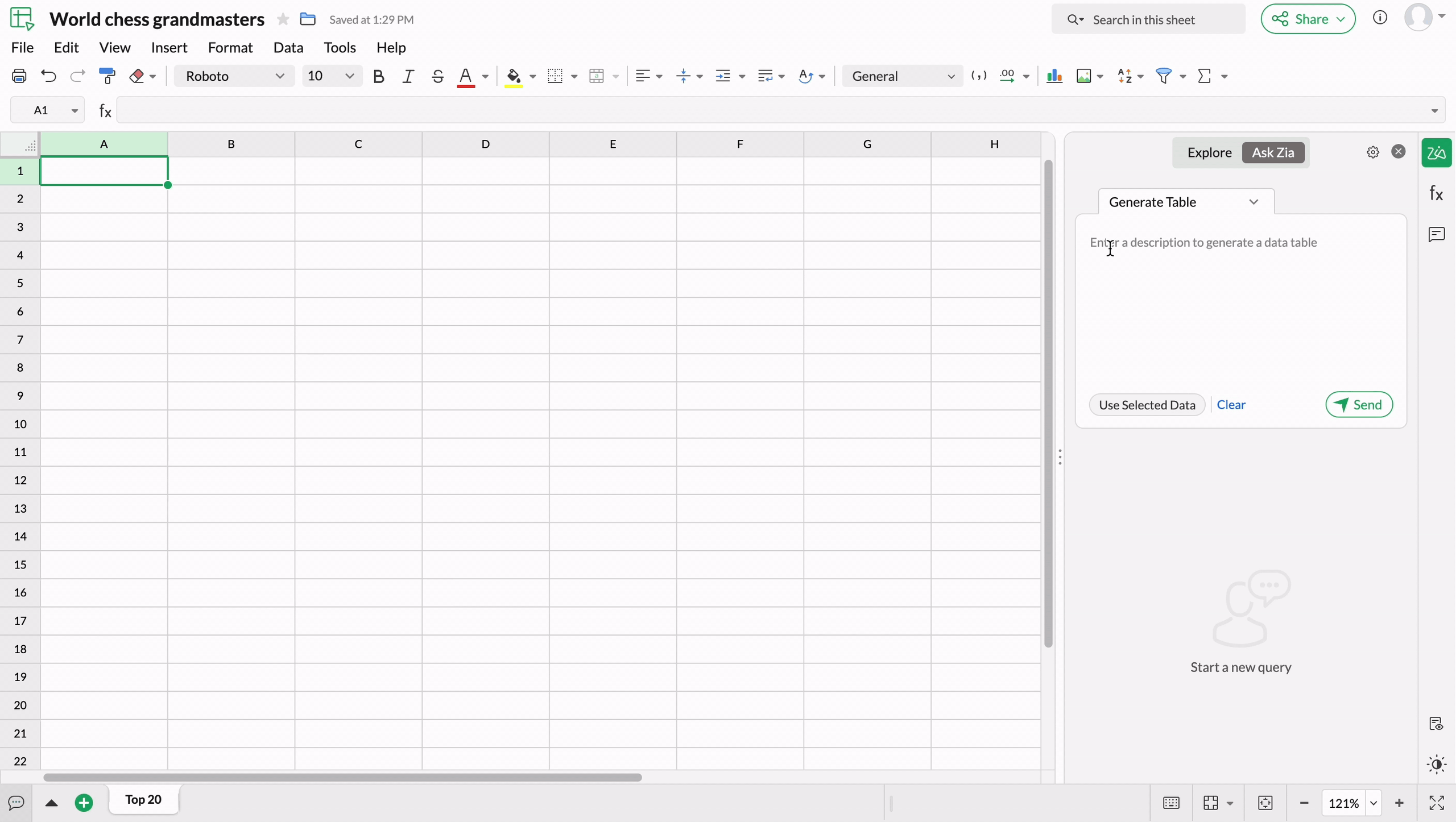Insert a chart using chart icon
The image size is (1456, 822).
(1054, 76)
